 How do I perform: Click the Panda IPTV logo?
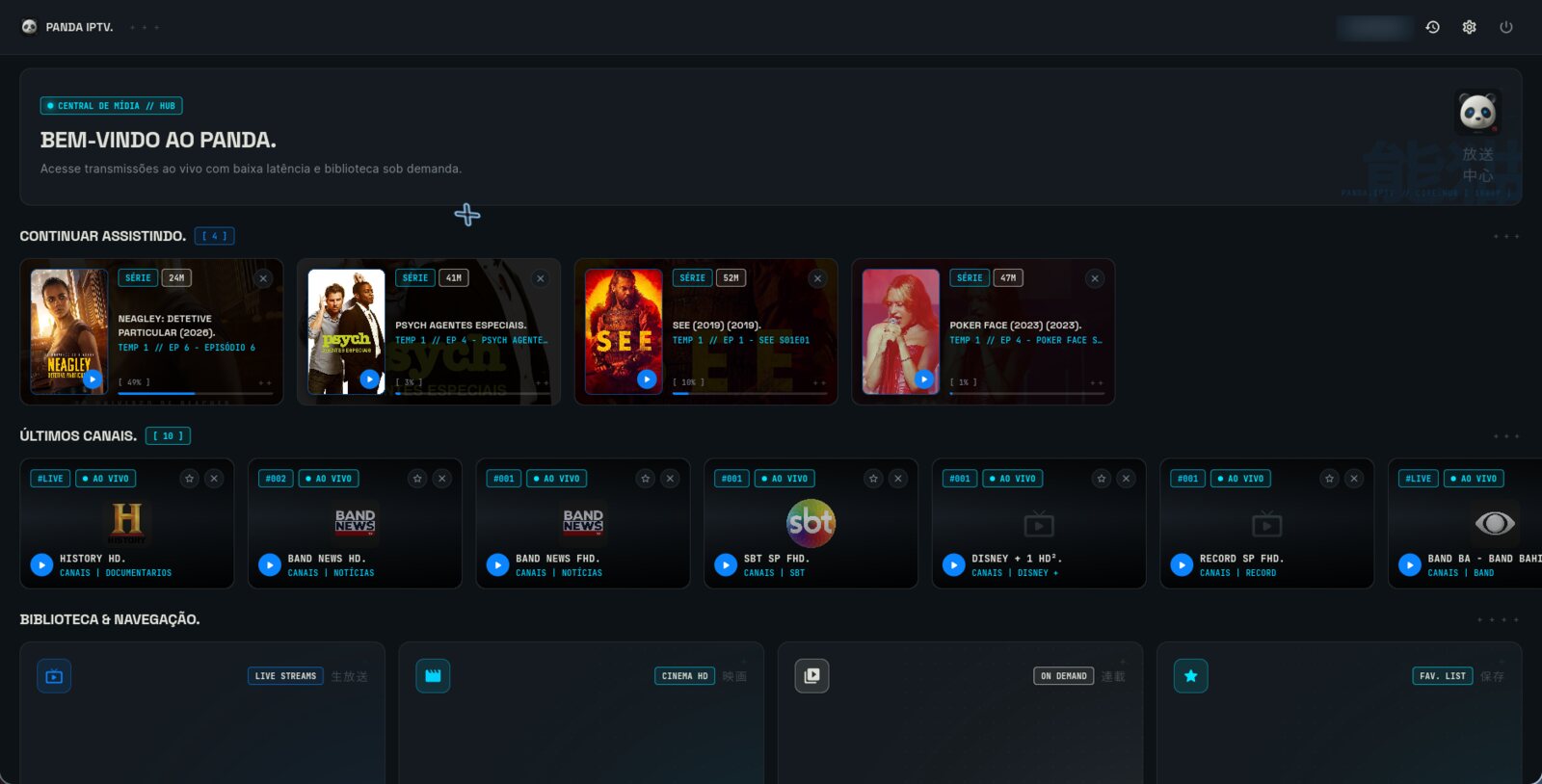29,27
